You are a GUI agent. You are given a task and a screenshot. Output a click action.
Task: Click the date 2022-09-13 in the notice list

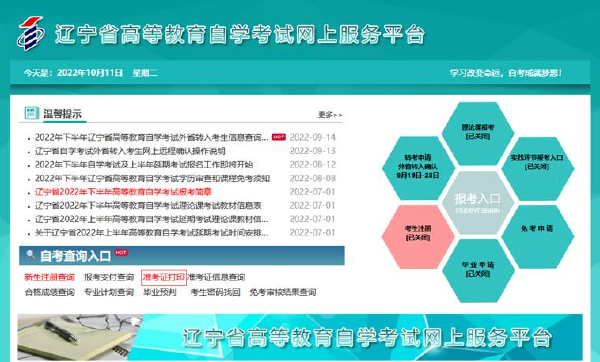tap(313, 151)
